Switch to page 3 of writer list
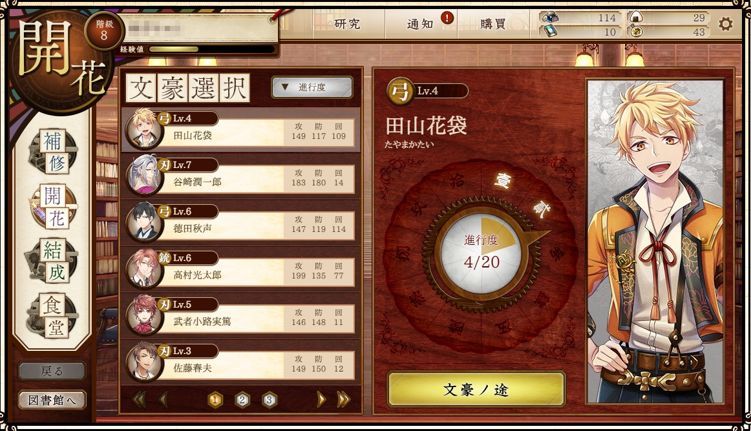 click(x=270, y=399)
